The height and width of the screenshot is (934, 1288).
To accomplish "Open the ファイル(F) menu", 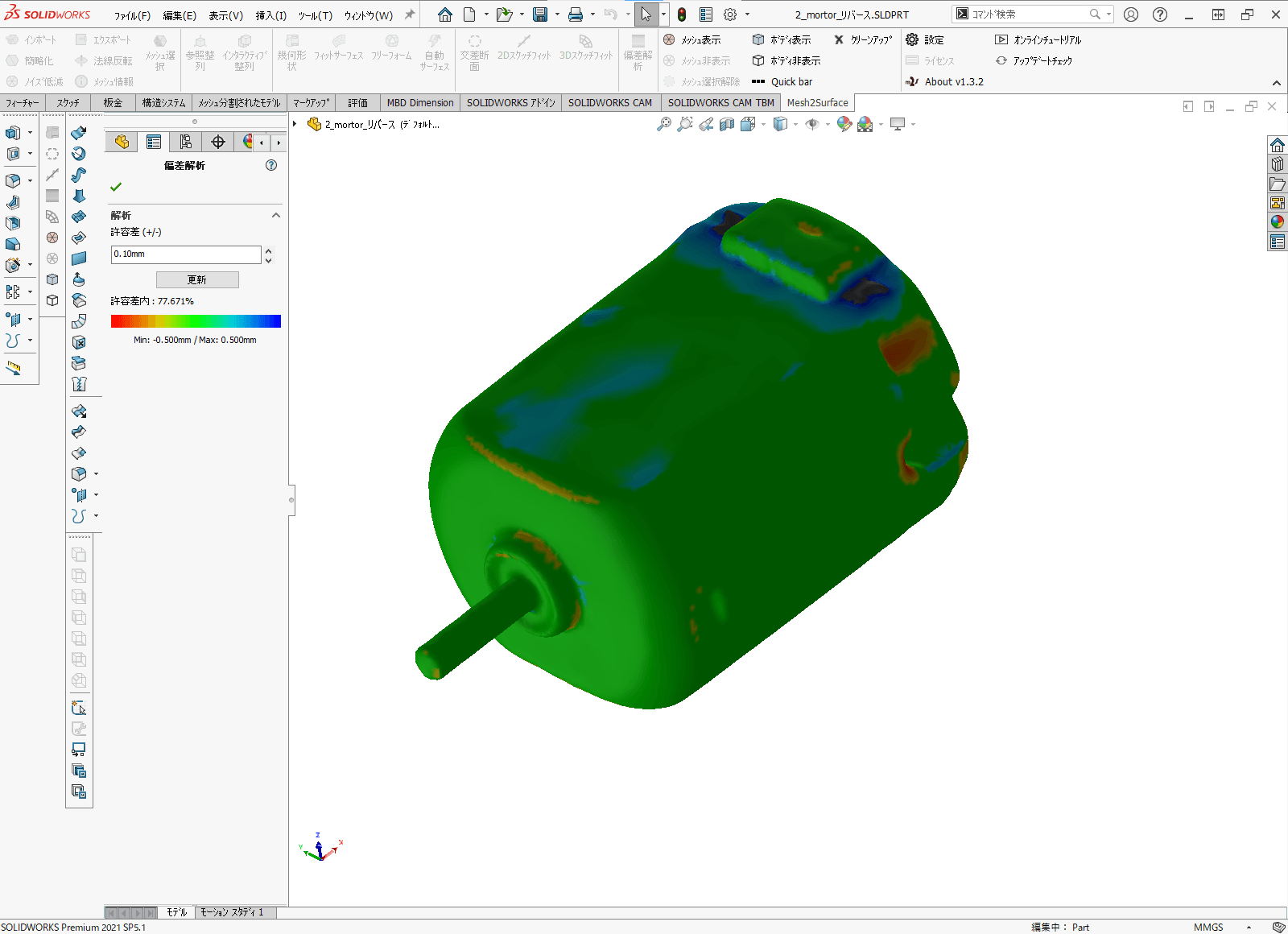I will 132,15.
